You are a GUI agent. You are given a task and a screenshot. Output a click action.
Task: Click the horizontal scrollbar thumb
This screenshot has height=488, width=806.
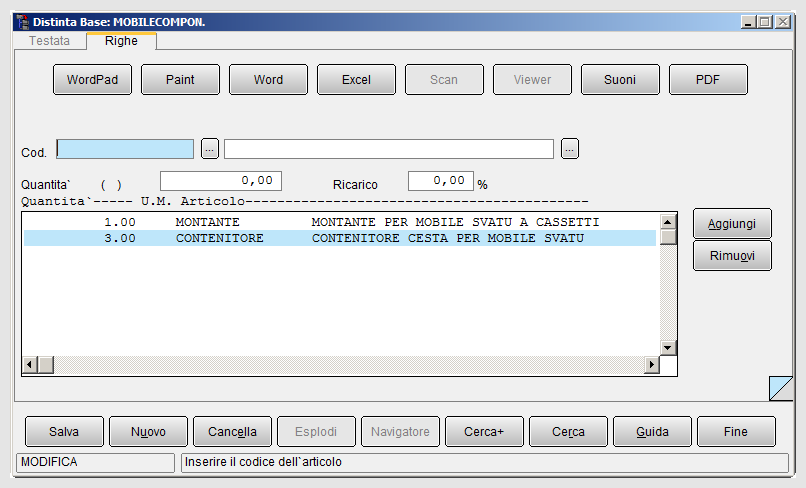[46, 365]
